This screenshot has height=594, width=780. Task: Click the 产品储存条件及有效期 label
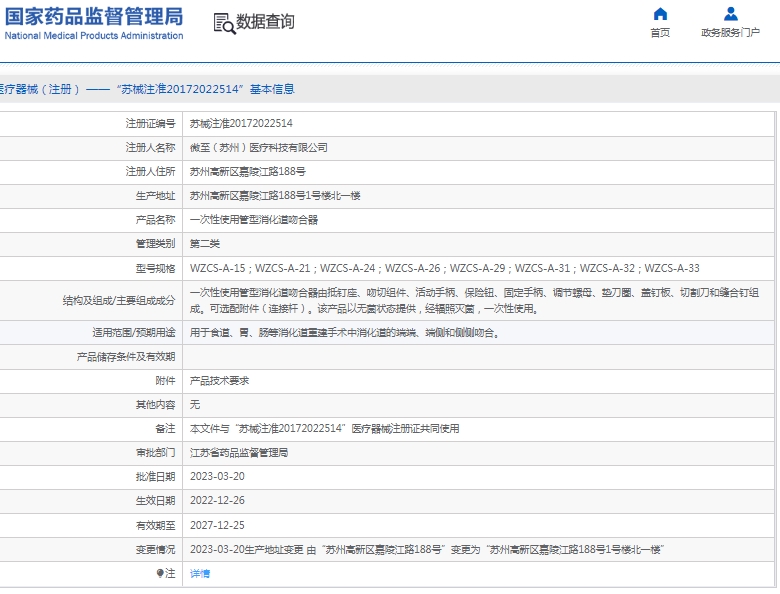coord(126,357)
